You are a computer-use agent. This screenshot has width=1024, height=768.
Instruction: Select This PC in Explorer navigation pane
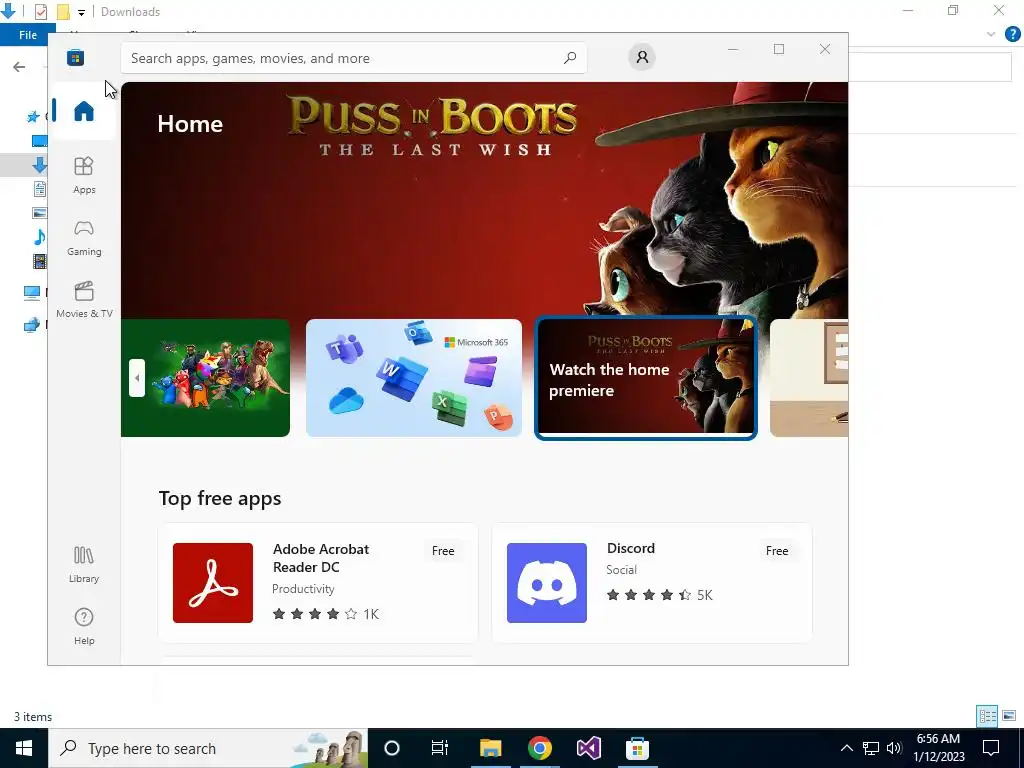(x=32, y=293)
